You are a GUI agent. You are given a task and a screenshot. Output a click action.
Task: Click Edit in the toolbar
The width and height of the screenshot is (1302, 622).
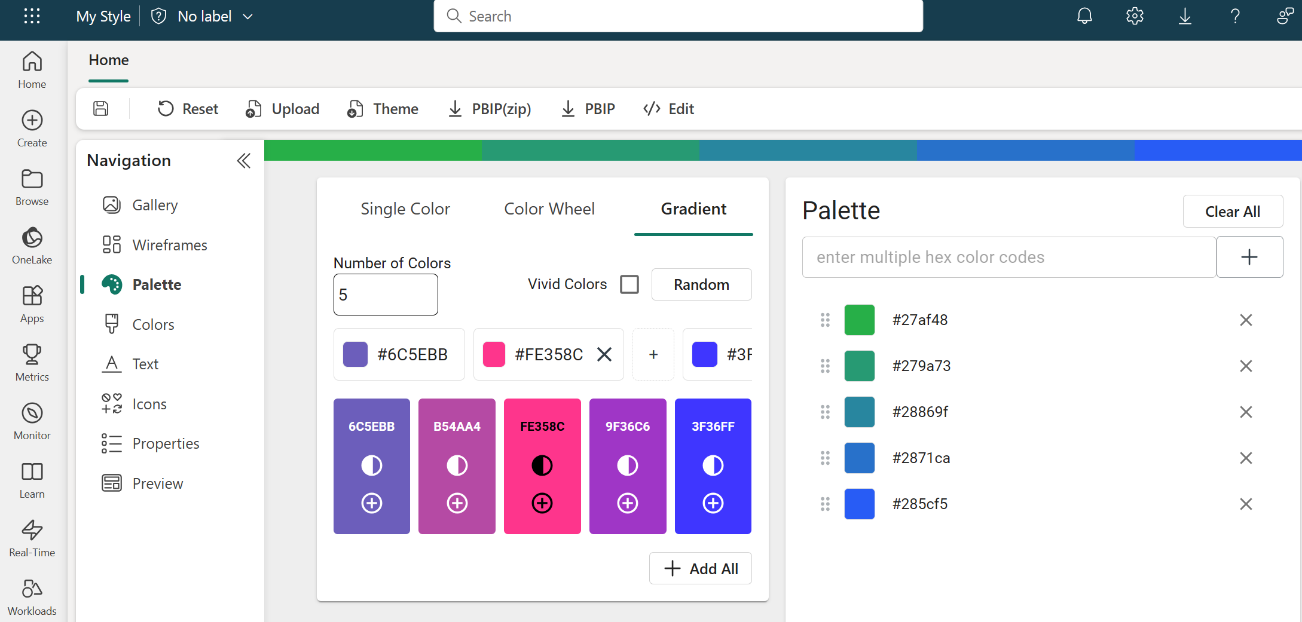click(669, 109)
